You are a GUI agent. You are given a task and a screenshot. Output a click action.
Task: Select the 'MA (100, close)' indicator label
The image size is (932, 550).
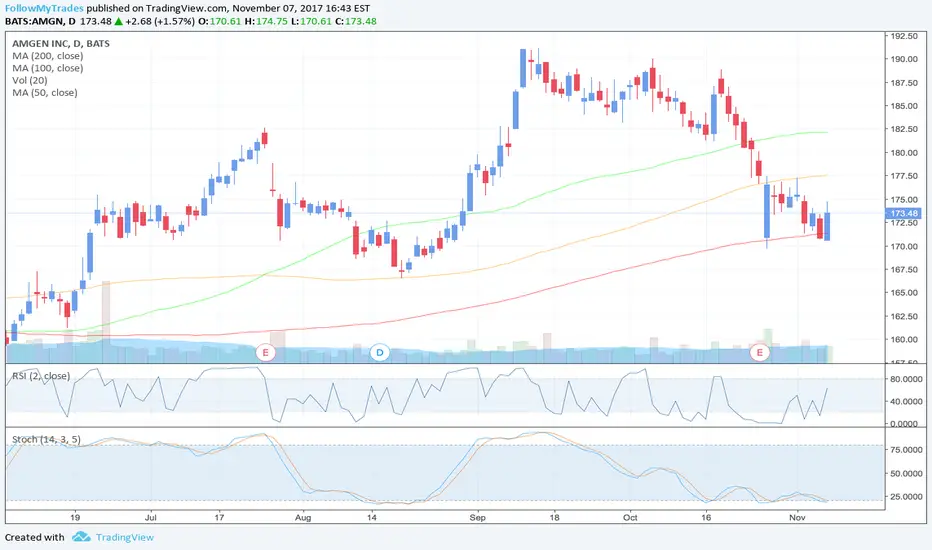48,68
